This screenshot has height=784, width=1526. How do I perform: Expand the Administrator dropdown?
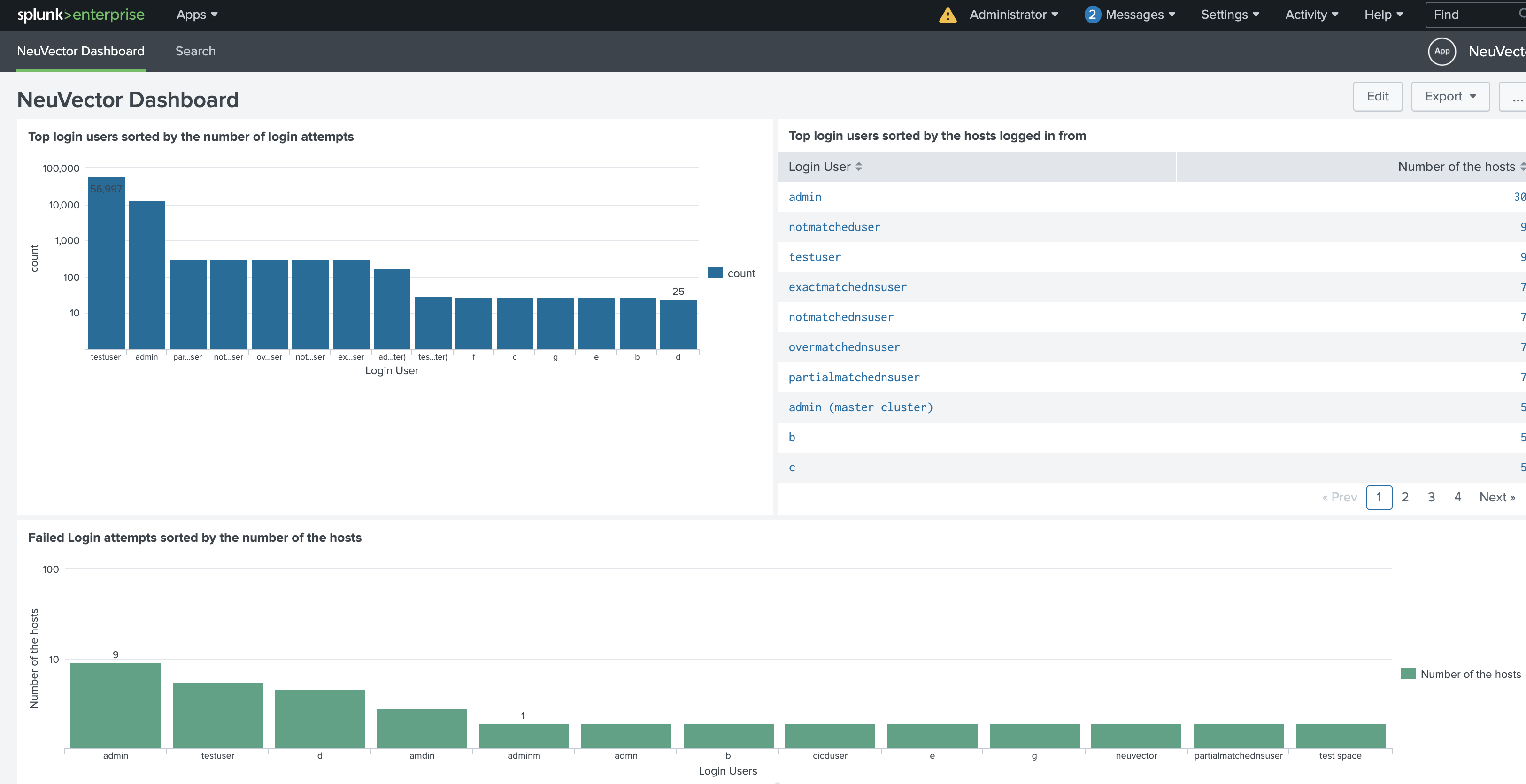click(1013, 15)
